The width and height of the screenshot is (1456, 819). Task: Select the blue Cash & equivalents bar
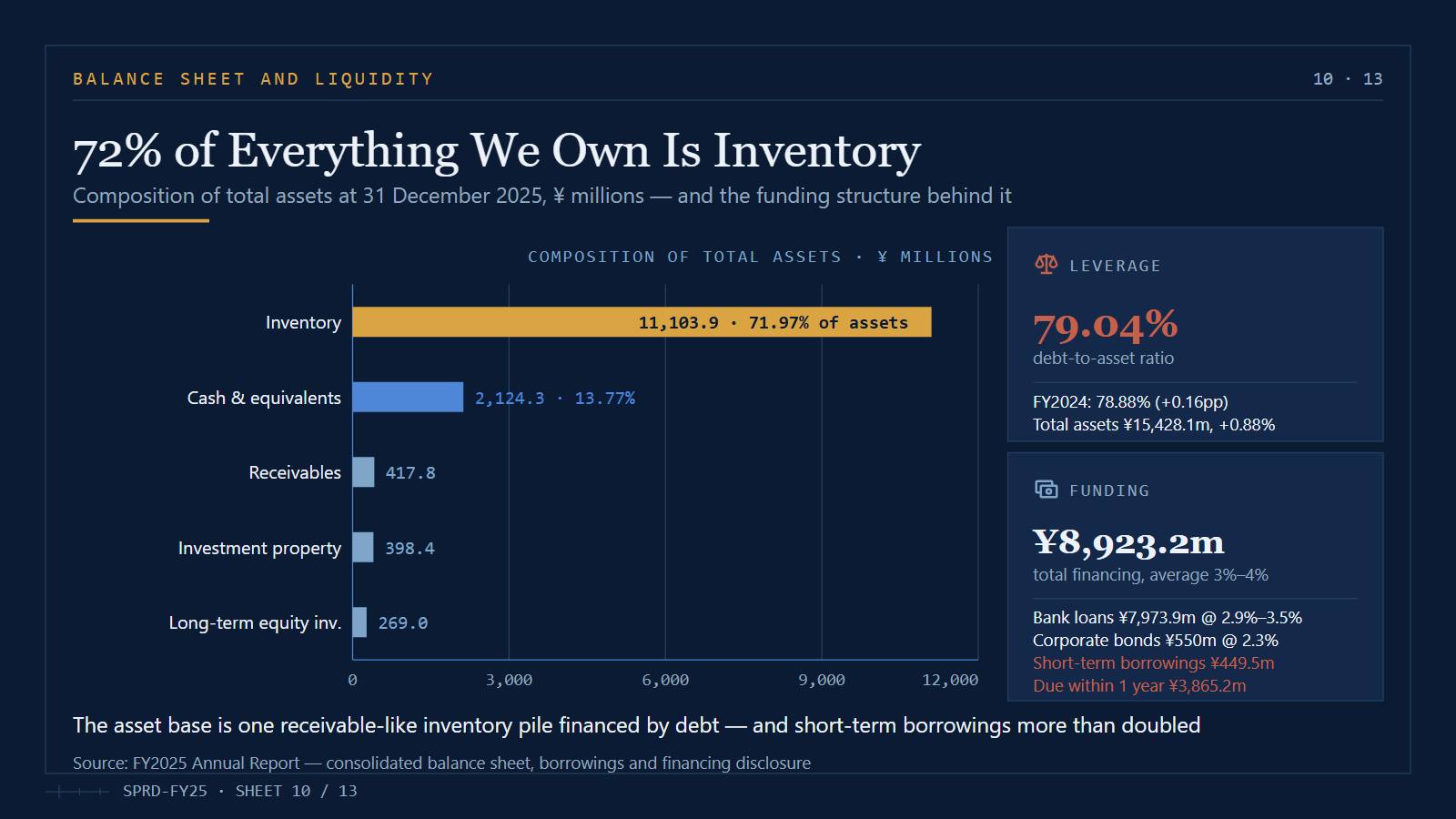tap(408, 397)
